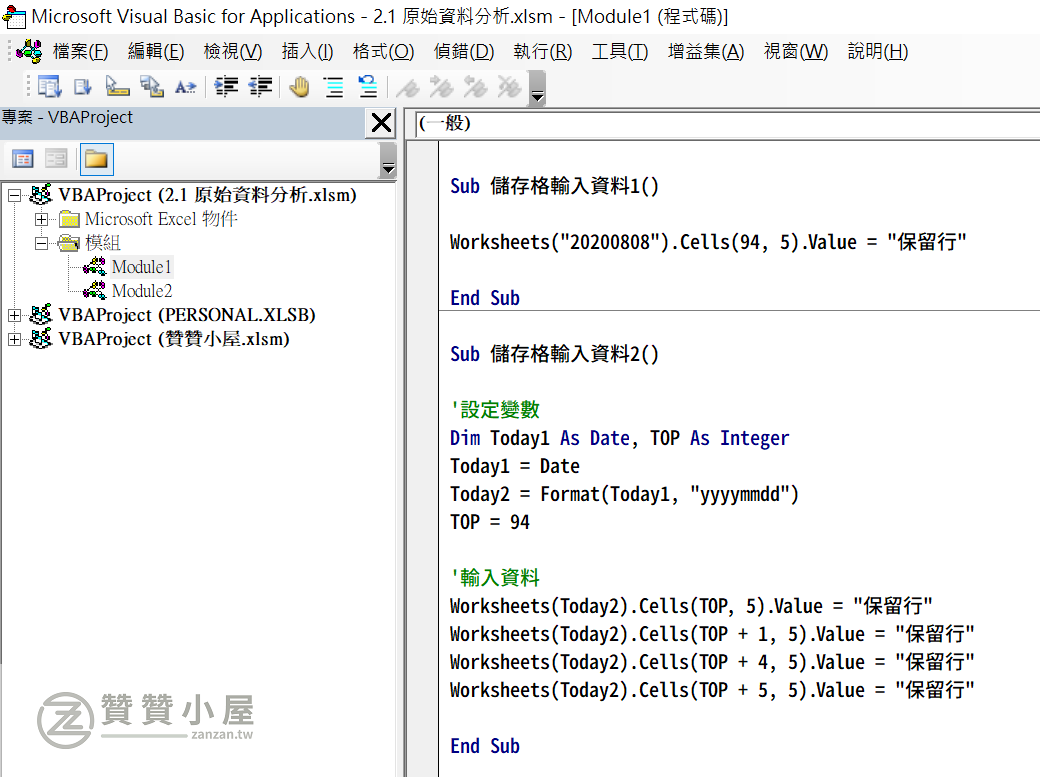Open the 插入(I) menu
1040x777 pixels.
tap(307, 51)
